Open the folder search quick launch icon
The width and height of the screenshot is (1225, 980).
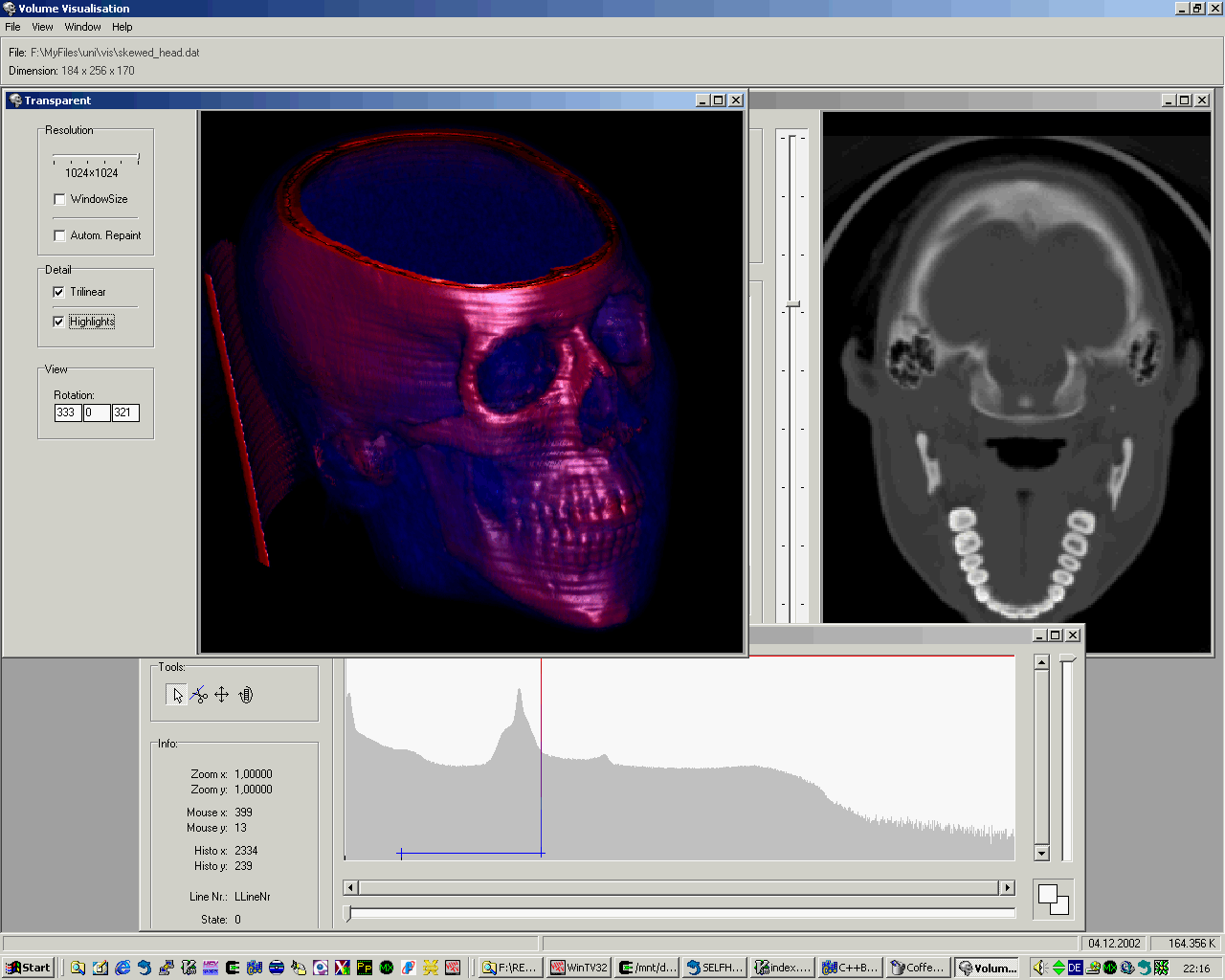pyautogui.click(x=78, y=968)
